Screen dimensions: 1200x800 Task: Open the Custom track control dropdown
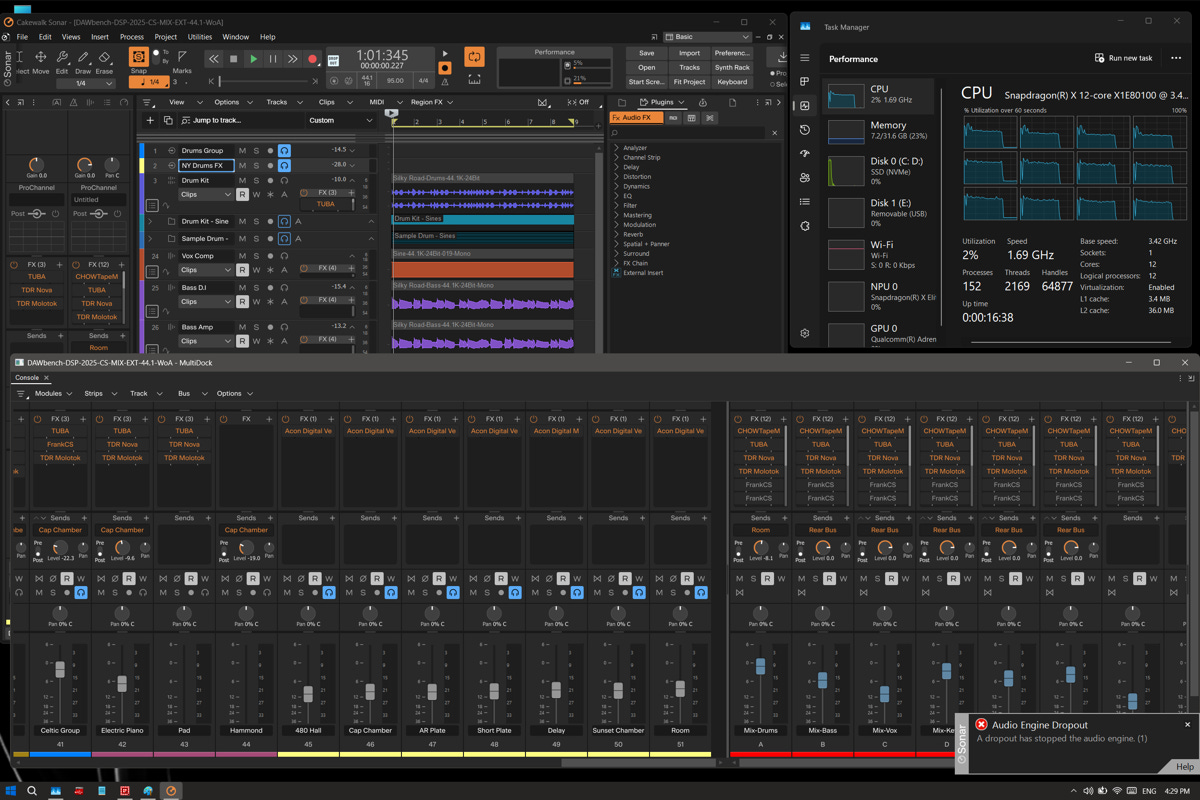coord(341,120)
